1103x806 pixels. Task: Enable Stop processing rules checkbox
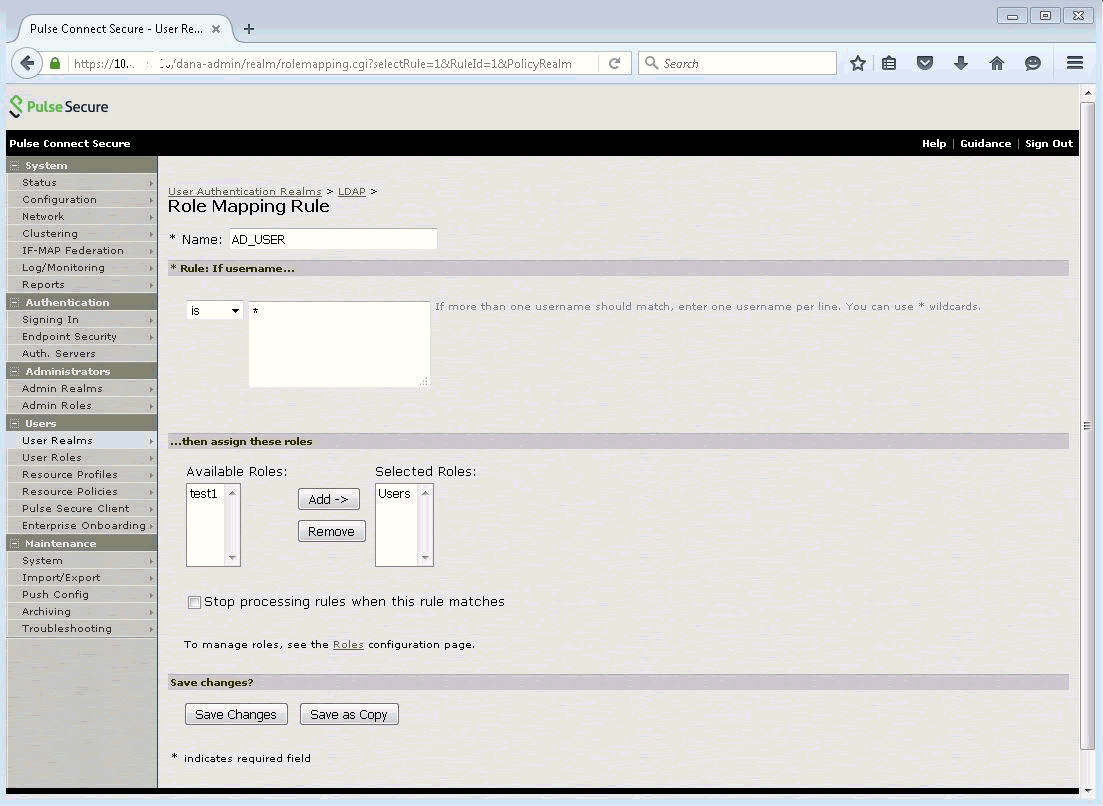[195, 602]
